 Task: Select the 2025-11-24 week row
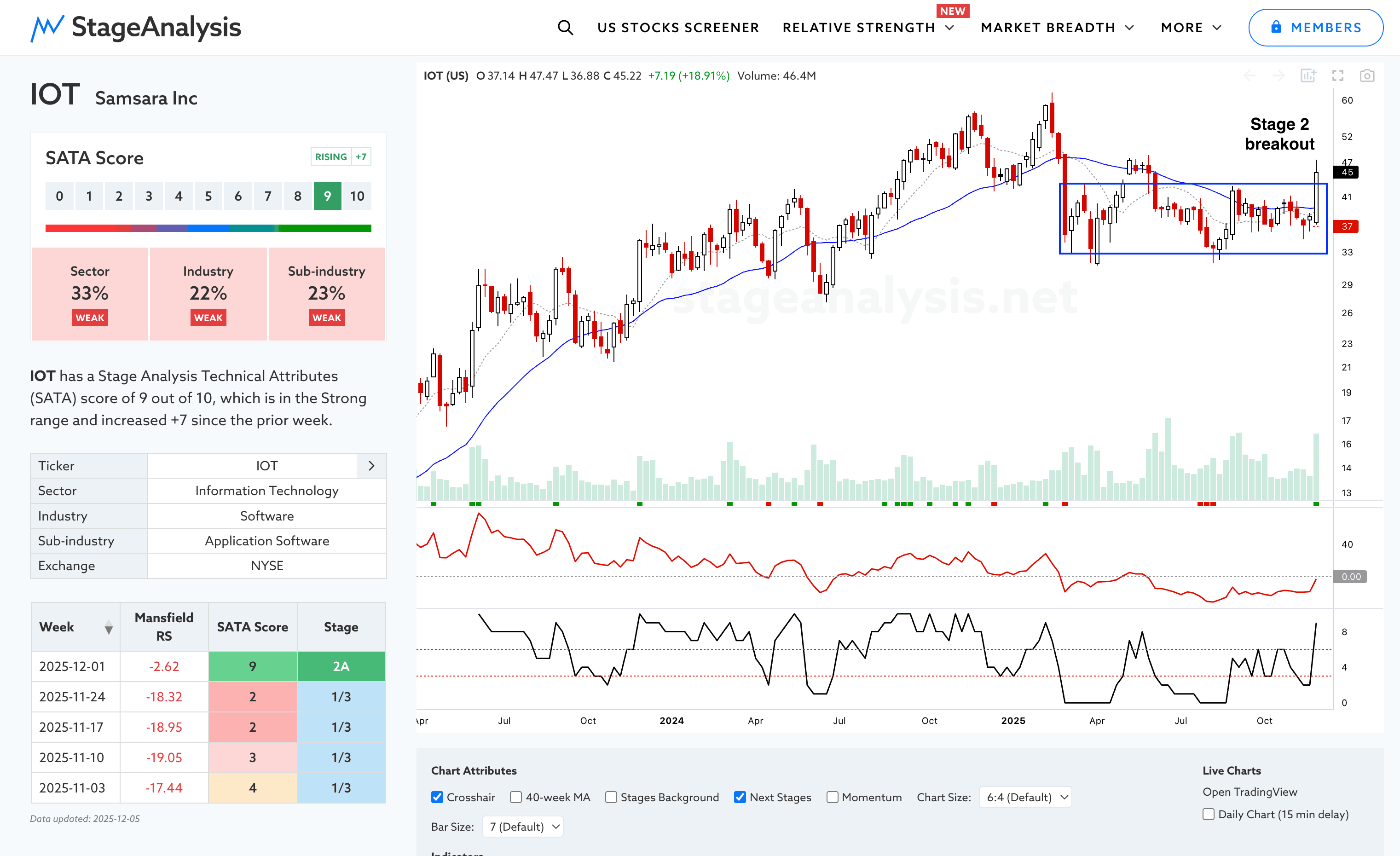[72, 697]
